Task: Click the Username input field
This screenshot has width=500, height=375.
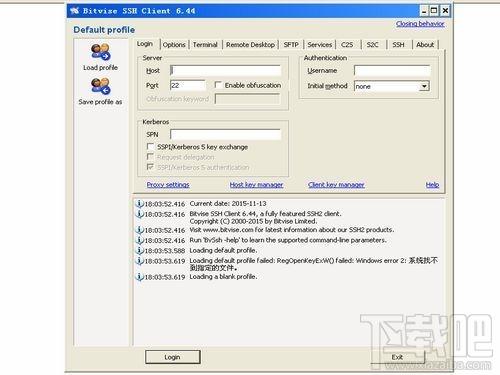Action: [392, 70]
